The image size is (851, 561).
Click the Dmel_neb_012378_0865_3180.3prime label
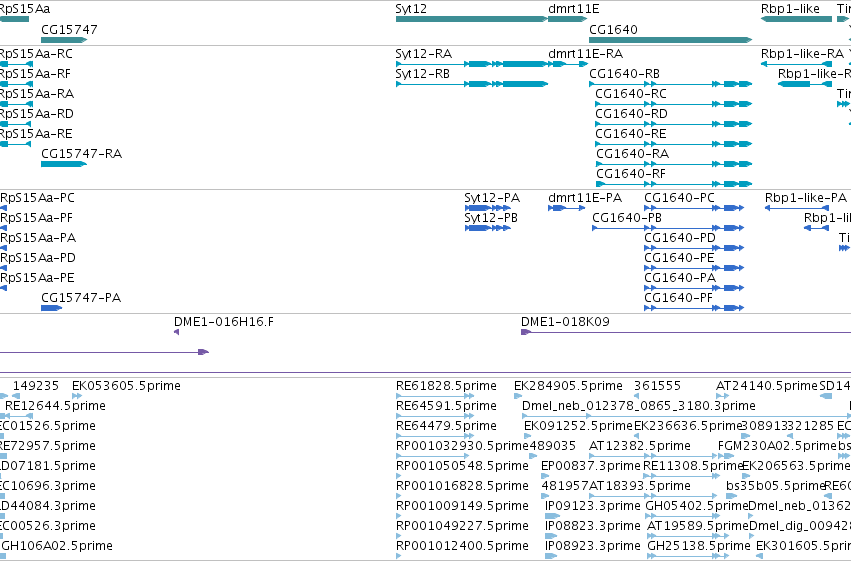pyautogui.click(x=639, y=406)
